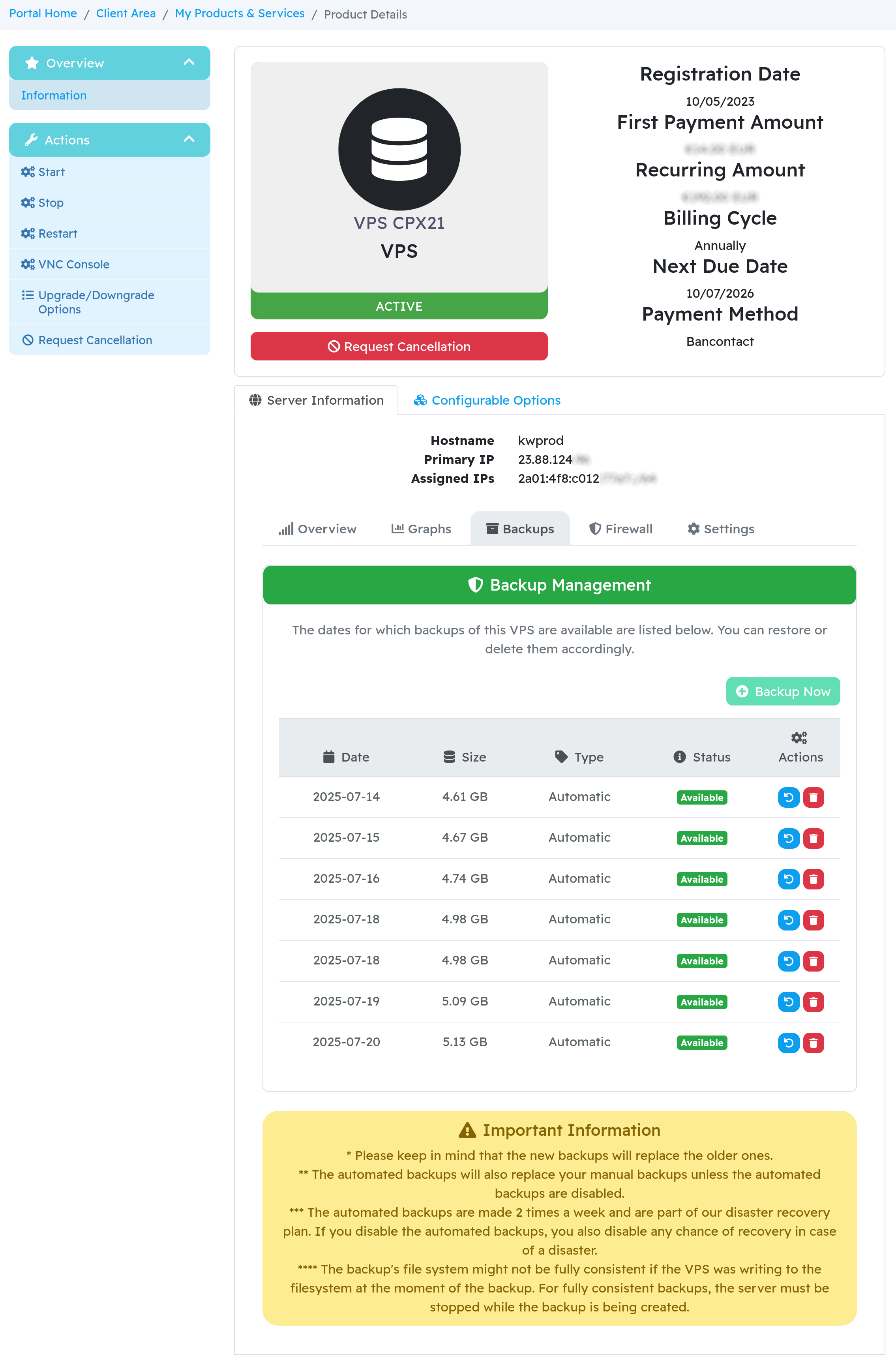Click the 4.61 GB size cell

[465, 797]
